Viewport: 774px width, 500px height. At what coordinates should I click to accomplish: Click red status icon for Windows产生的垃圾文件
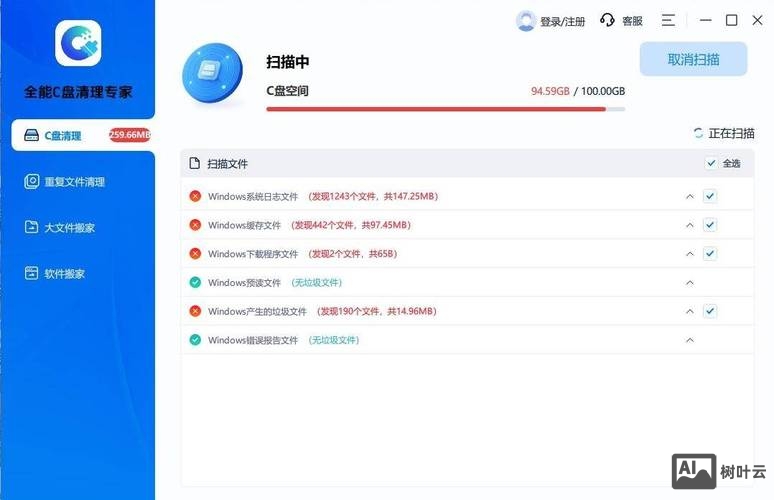coord(195,311)
